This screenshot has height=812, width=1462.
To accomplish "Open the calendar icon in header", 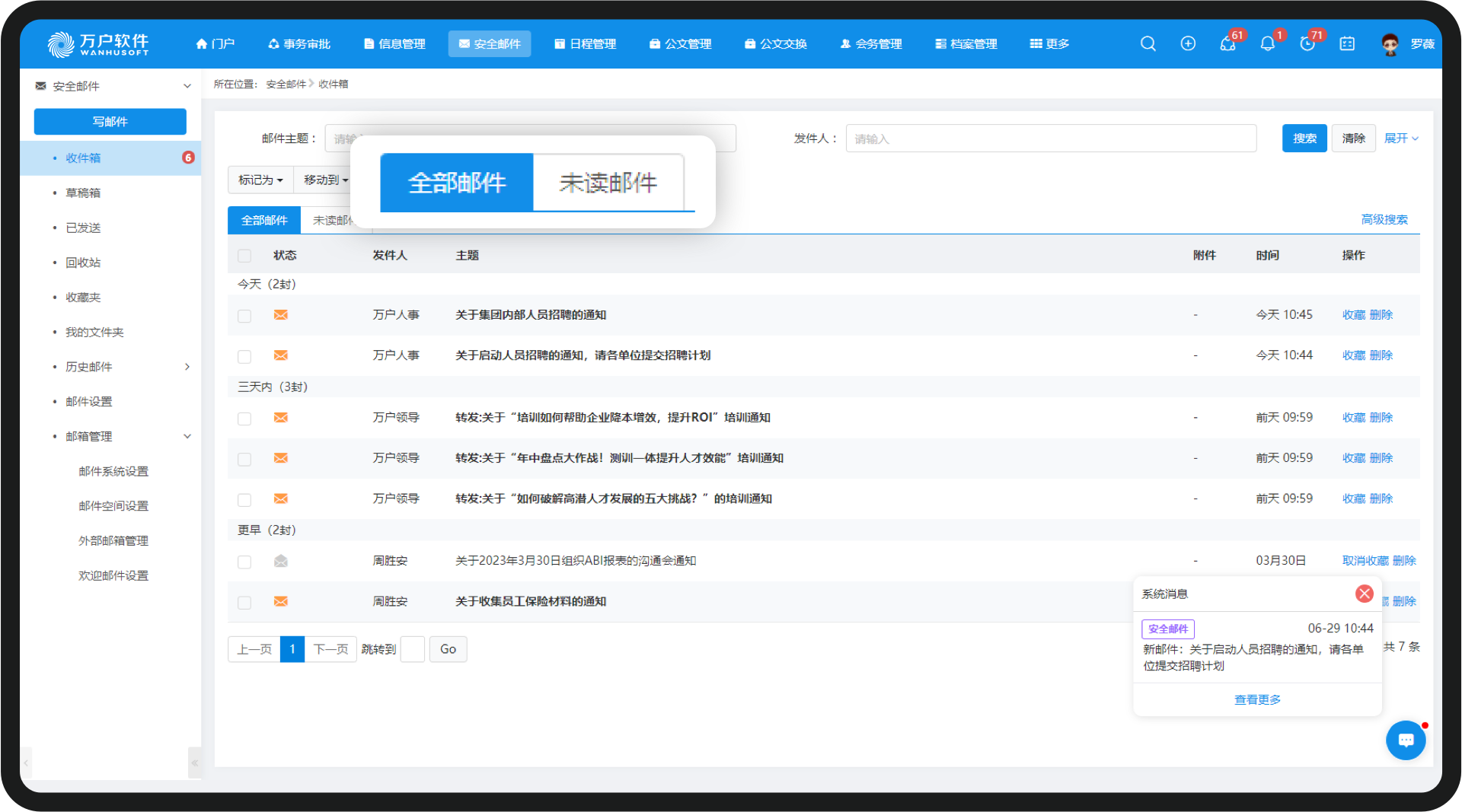I will [x=1347, y=44].
